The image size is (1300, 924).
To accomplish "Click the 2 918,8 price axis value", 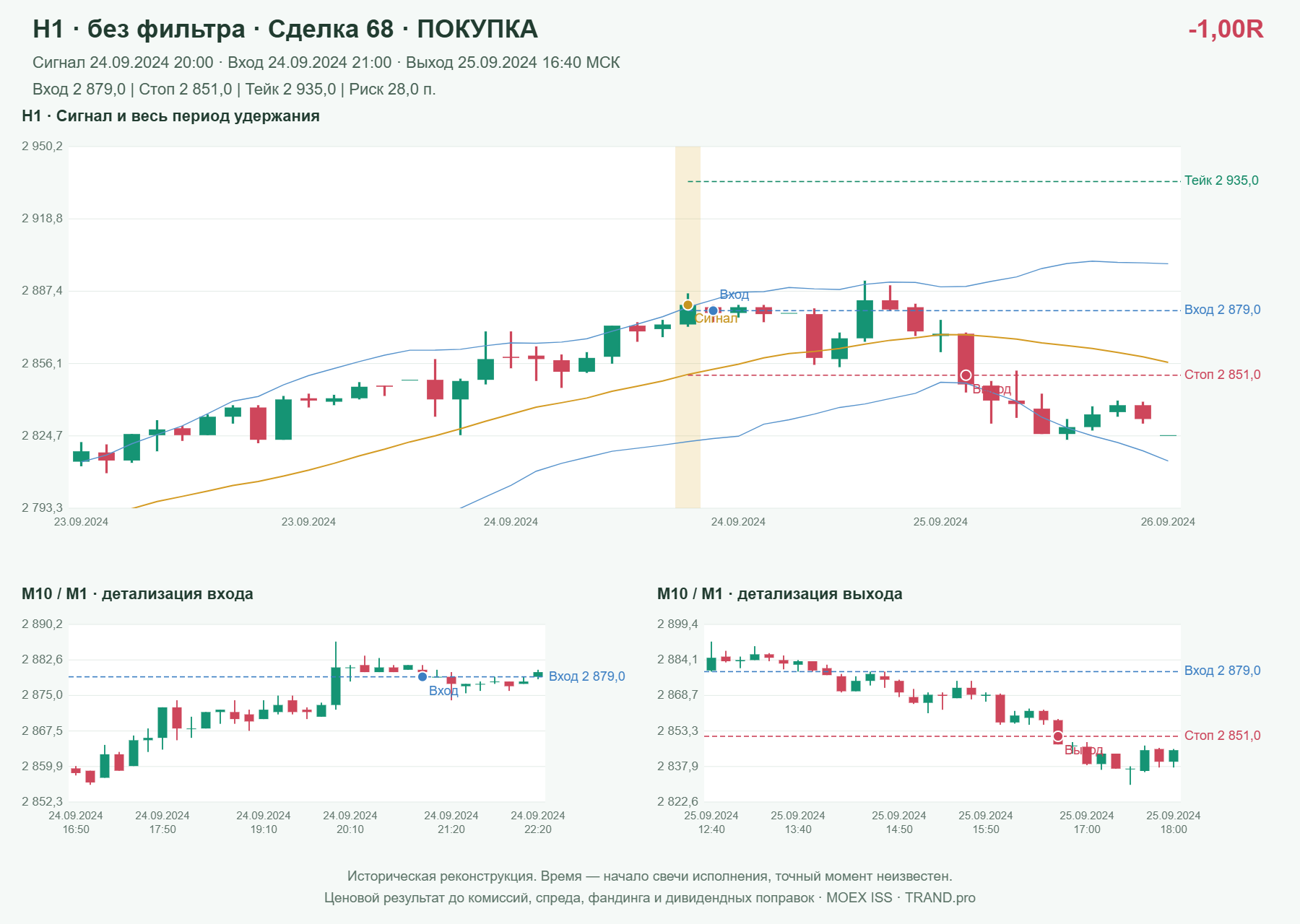I will [42, 219].
